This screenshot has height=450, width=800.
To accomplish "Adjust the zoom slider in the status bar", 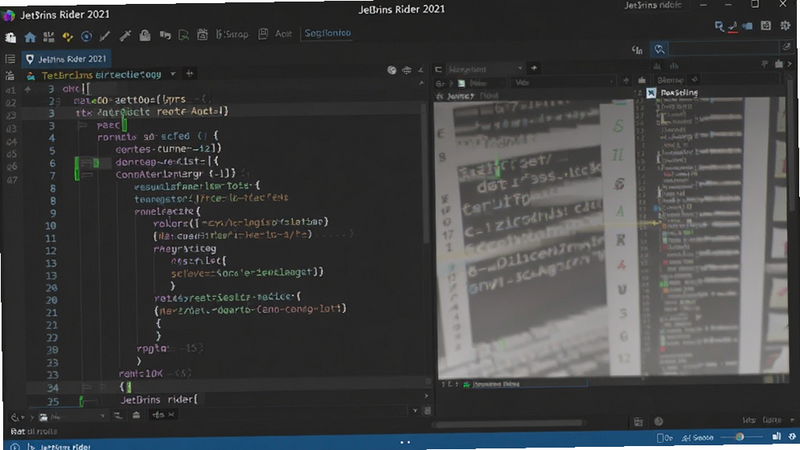I will (739, 437).
